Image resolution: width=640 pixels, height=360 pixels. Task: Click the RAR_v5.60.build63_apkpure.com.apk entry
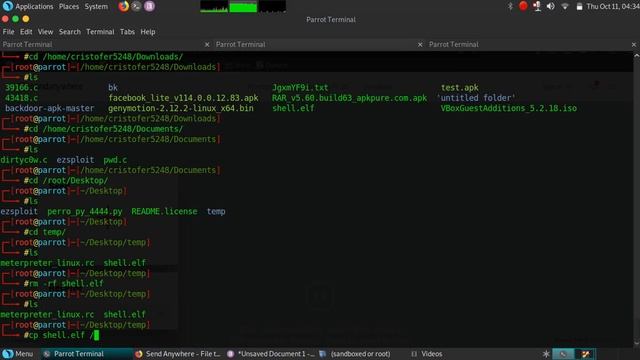click(349, 98)
